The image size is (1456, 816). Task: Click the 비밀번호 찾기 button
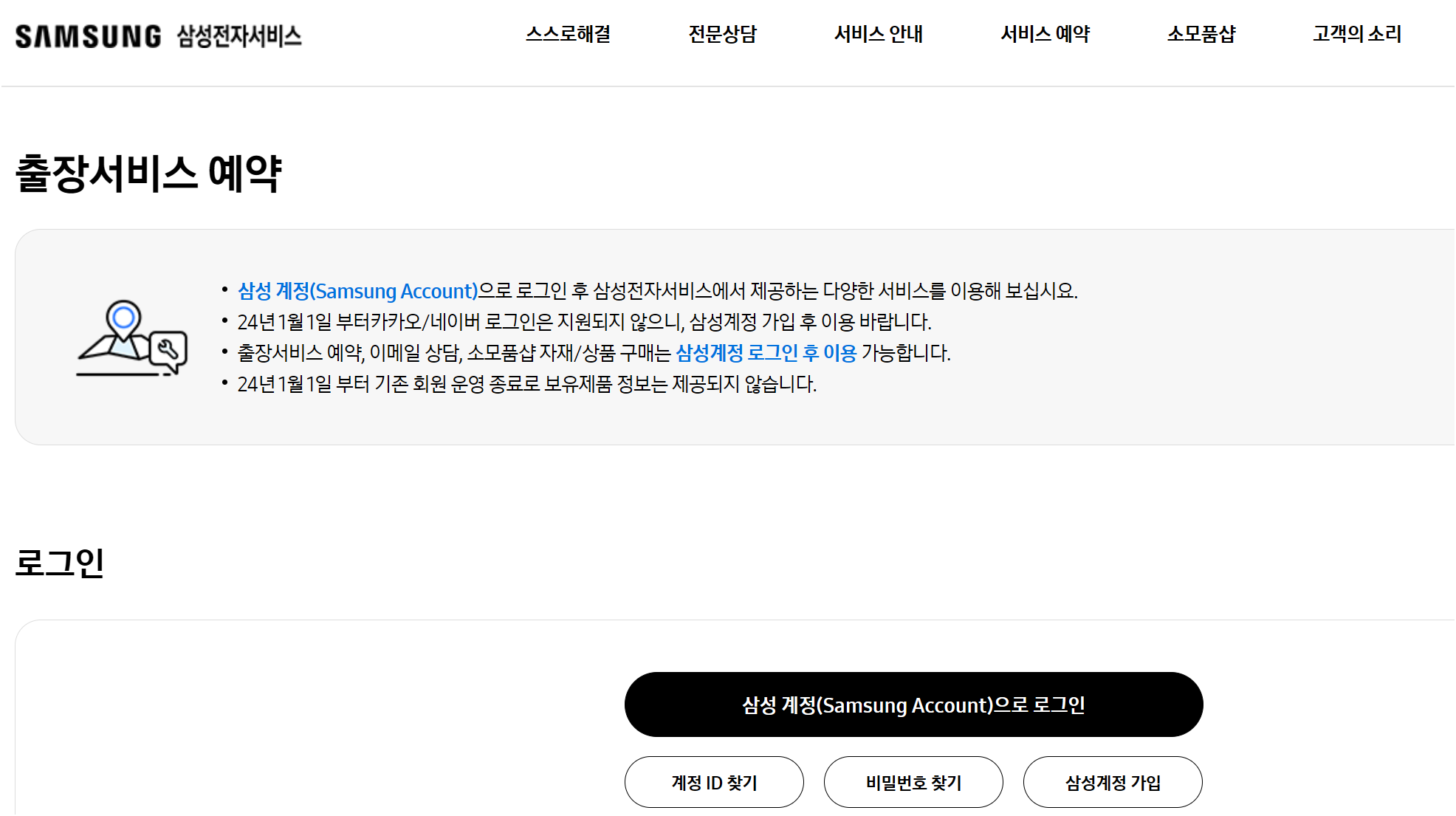pyautogui.click(x=913, y=782)
